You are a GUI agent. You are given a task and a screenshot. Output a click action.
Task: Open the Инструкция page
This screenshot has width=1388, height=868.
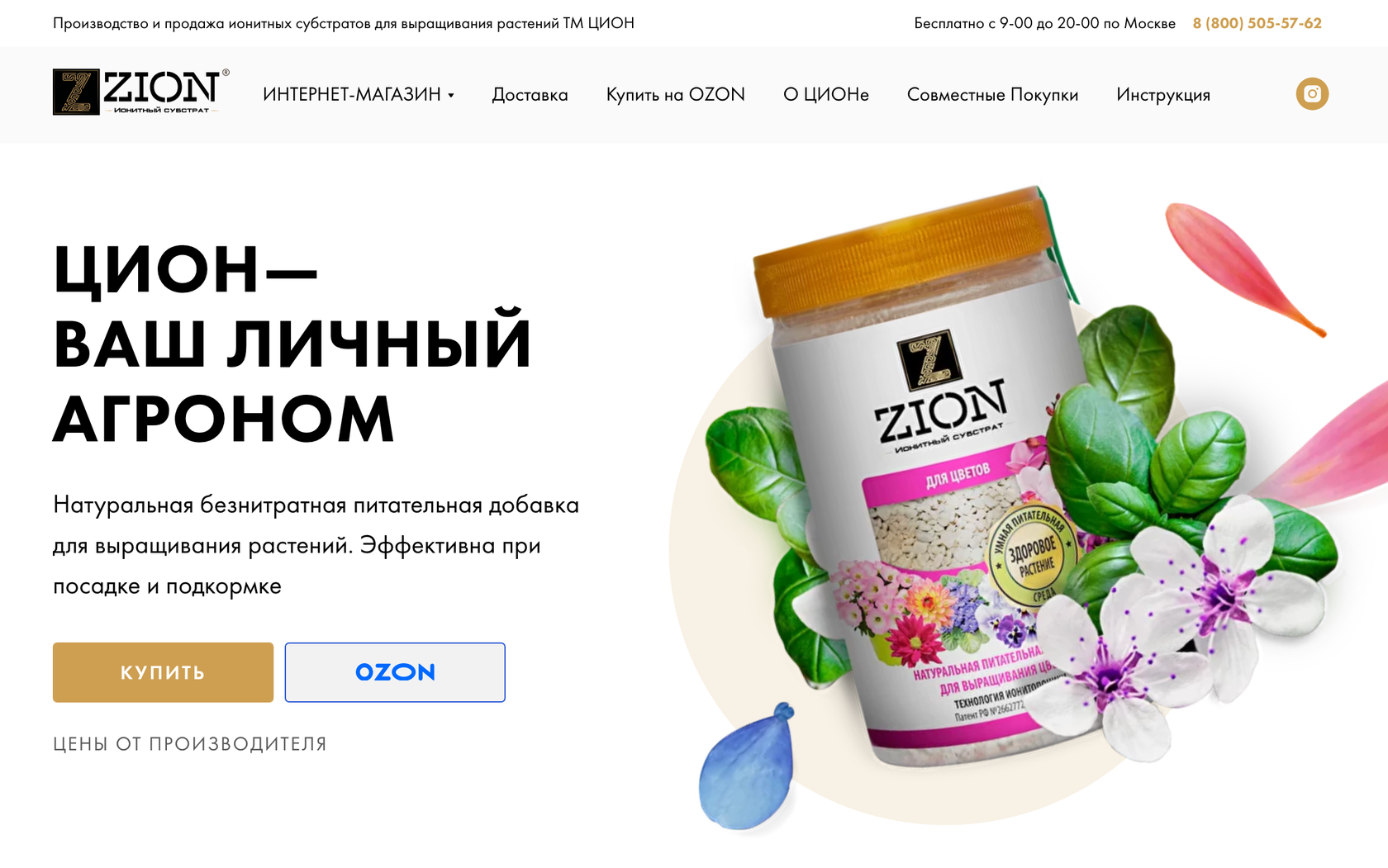1162,94
